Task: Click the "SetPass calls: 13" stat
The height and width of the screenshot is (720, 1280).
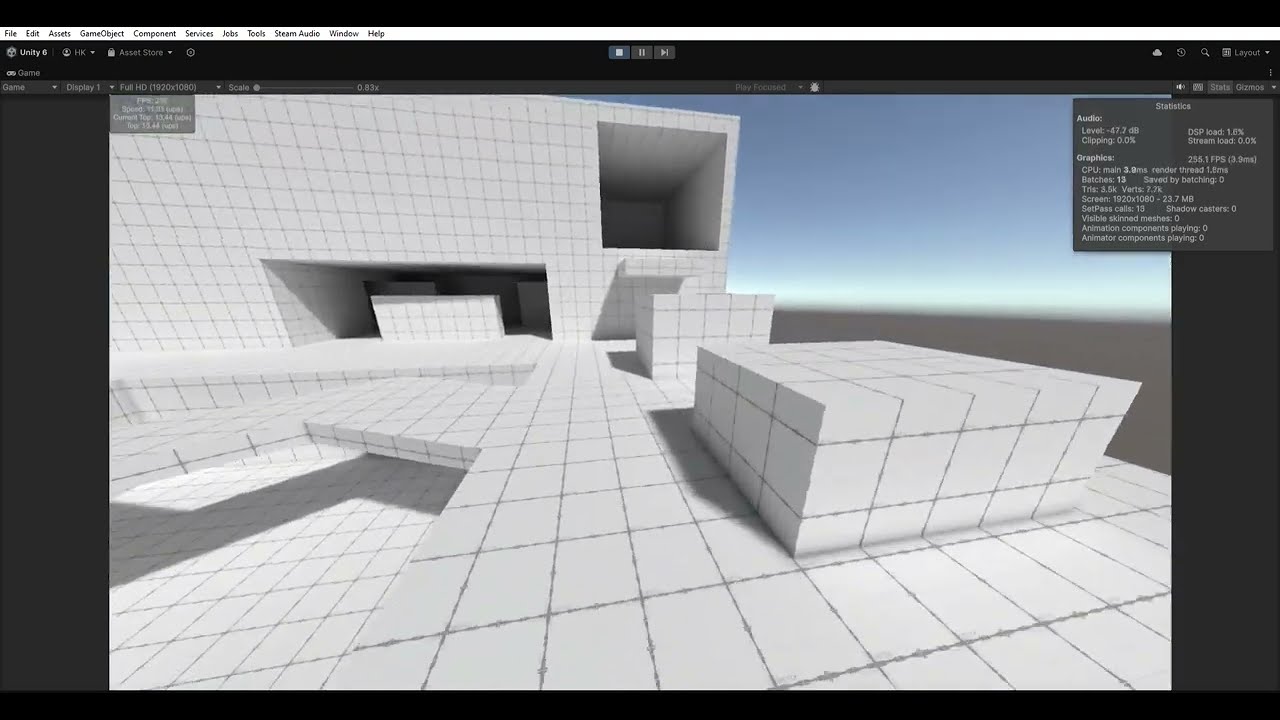Action: click(x=1113, y=209)
